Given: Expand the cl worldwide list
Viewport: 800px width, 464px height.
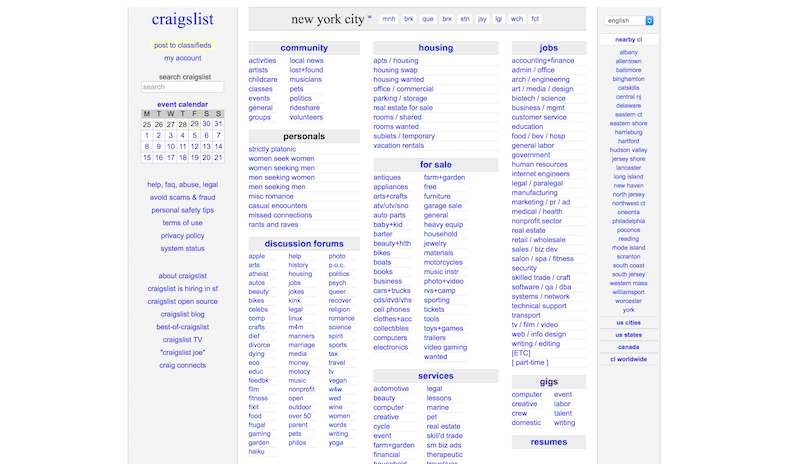Looking at the screenshot, I should pos(629,359).
